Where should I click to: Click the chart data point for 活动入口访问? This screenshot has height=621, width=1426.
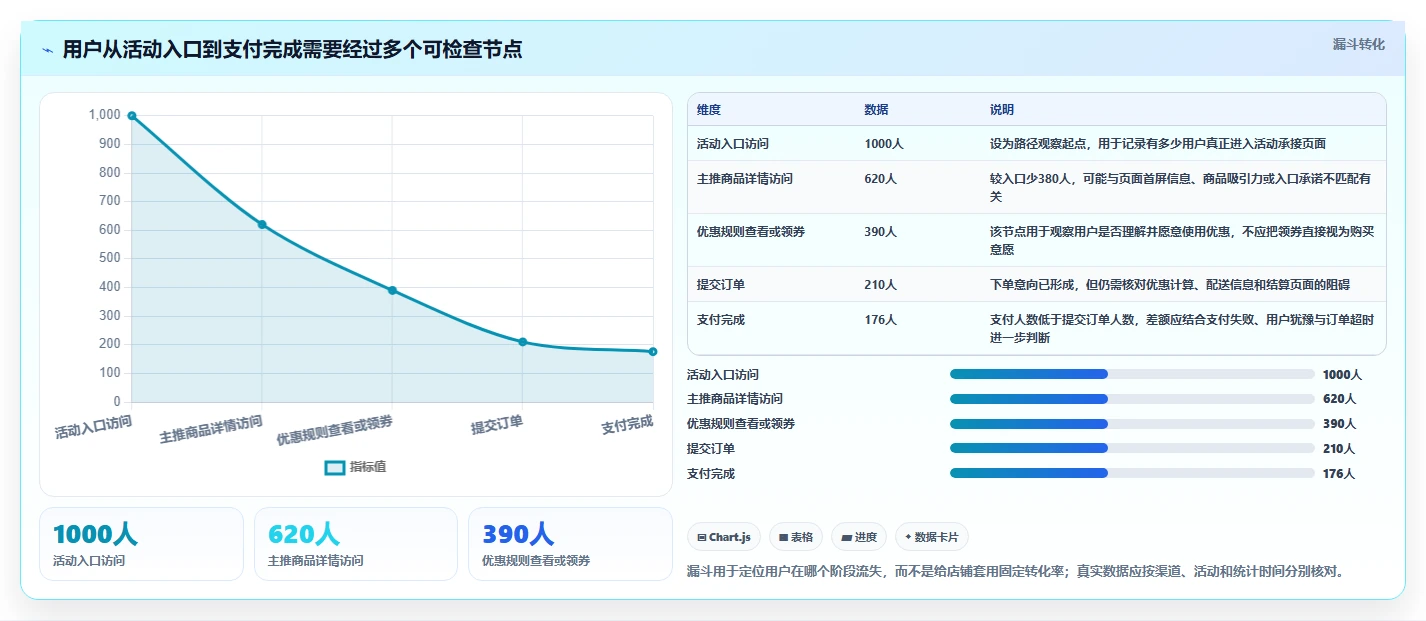[132, 116]
